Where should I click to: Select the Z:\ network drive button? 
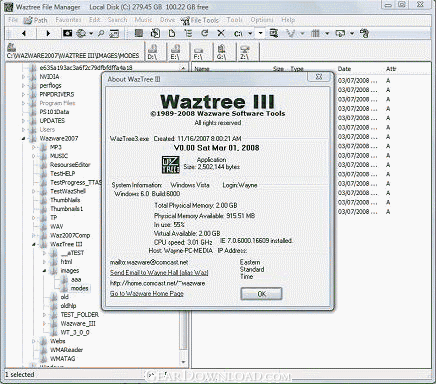245,52
